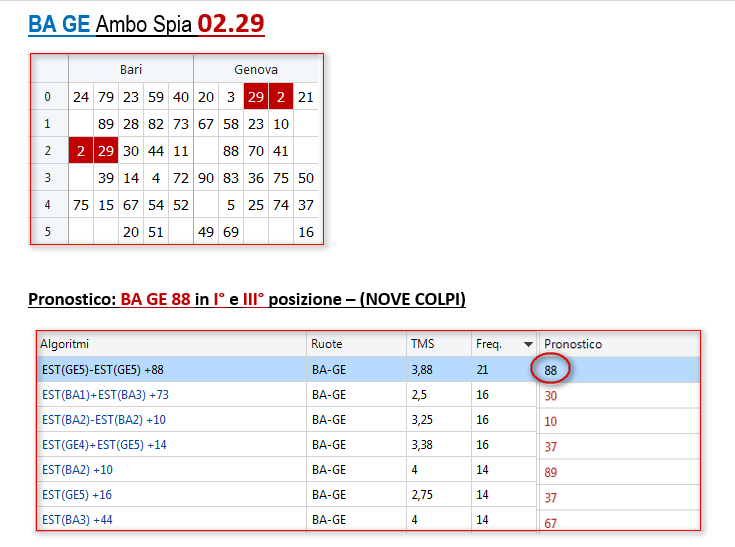Click cell 74 in the Genova row 4
The width and height of the screenshot is (735, 547).
[281, 205]
